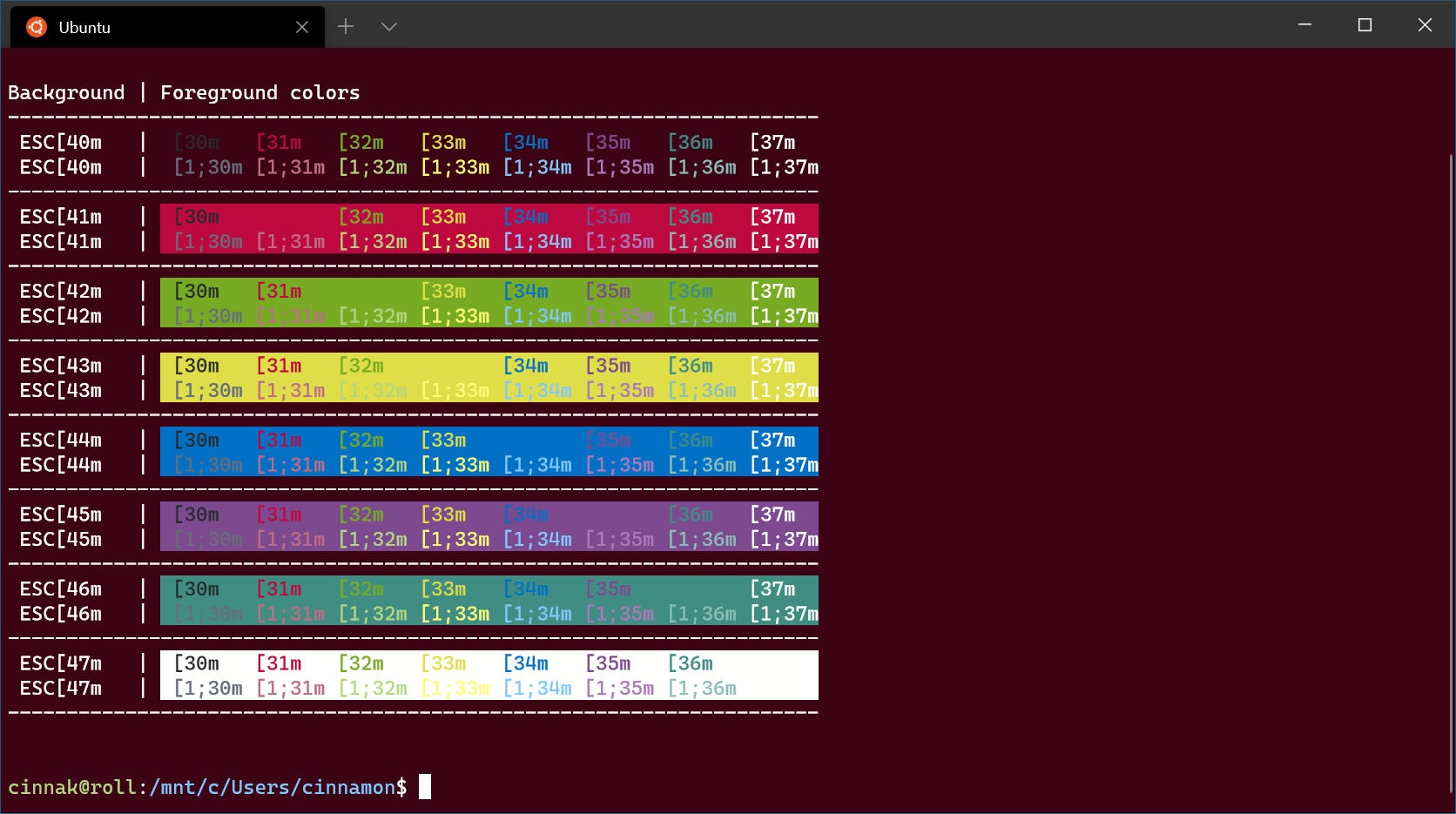Click the [37m white foreground sample text
Viewport: 1456px width, 814px height.
pyautogui.click(x=772, y=142)
